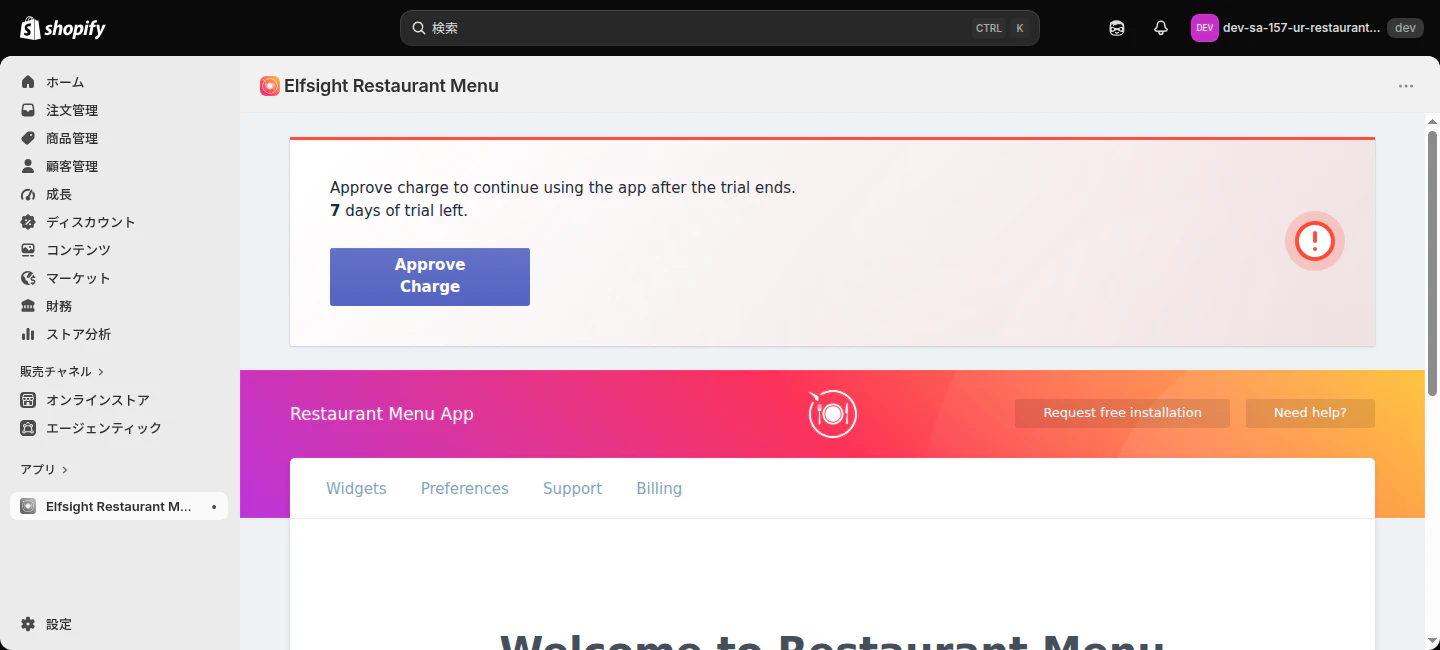Switch to the Support tab
This screenshot has width=1440, height=650.
572,488
